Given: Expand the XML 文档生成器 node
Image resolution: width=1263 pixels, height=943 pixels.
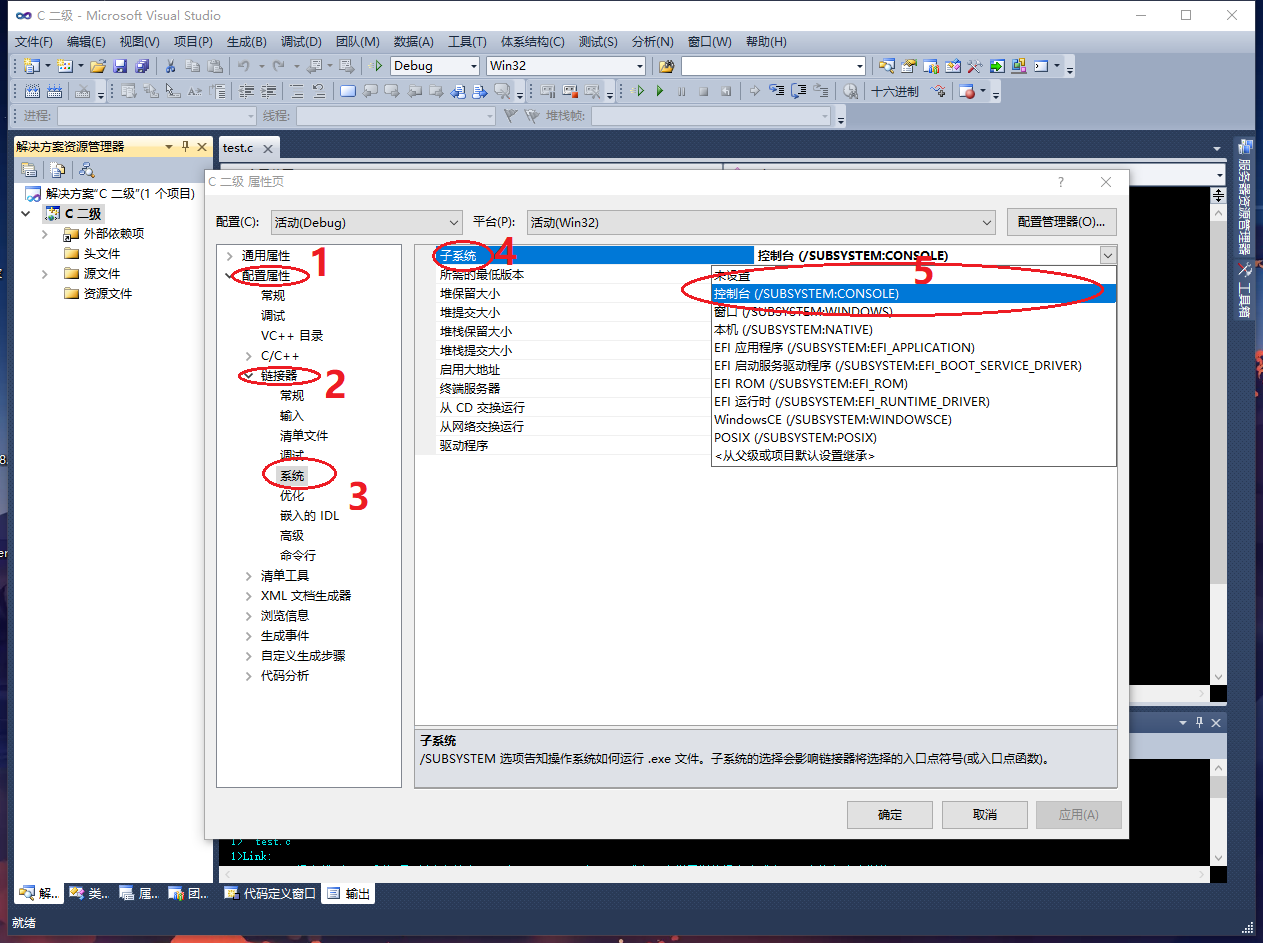Looking at the screenshot, I should [x=249, y=596].
